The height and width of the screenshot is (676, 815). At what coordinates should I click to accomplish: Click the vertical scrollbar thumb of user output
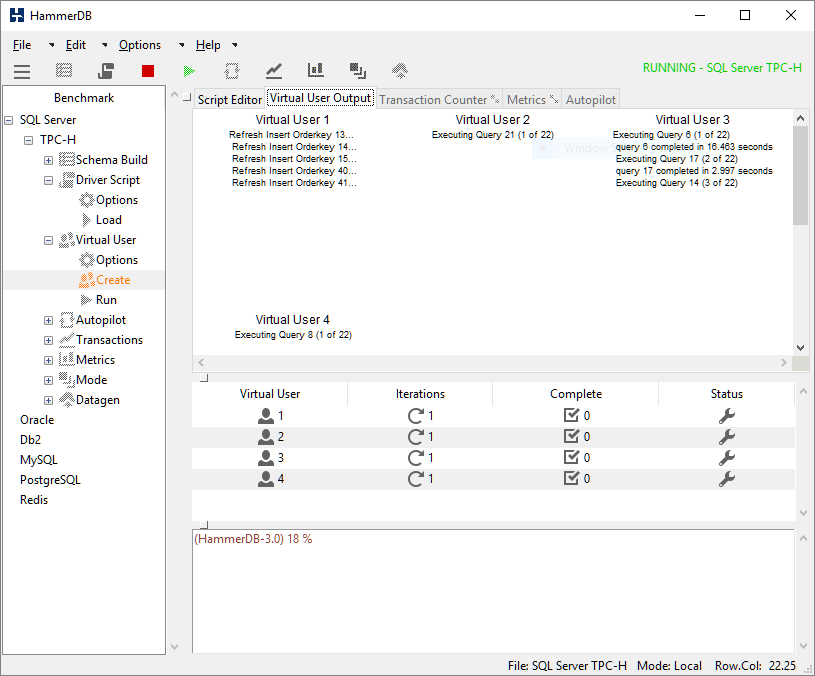(x=800, y=176)
